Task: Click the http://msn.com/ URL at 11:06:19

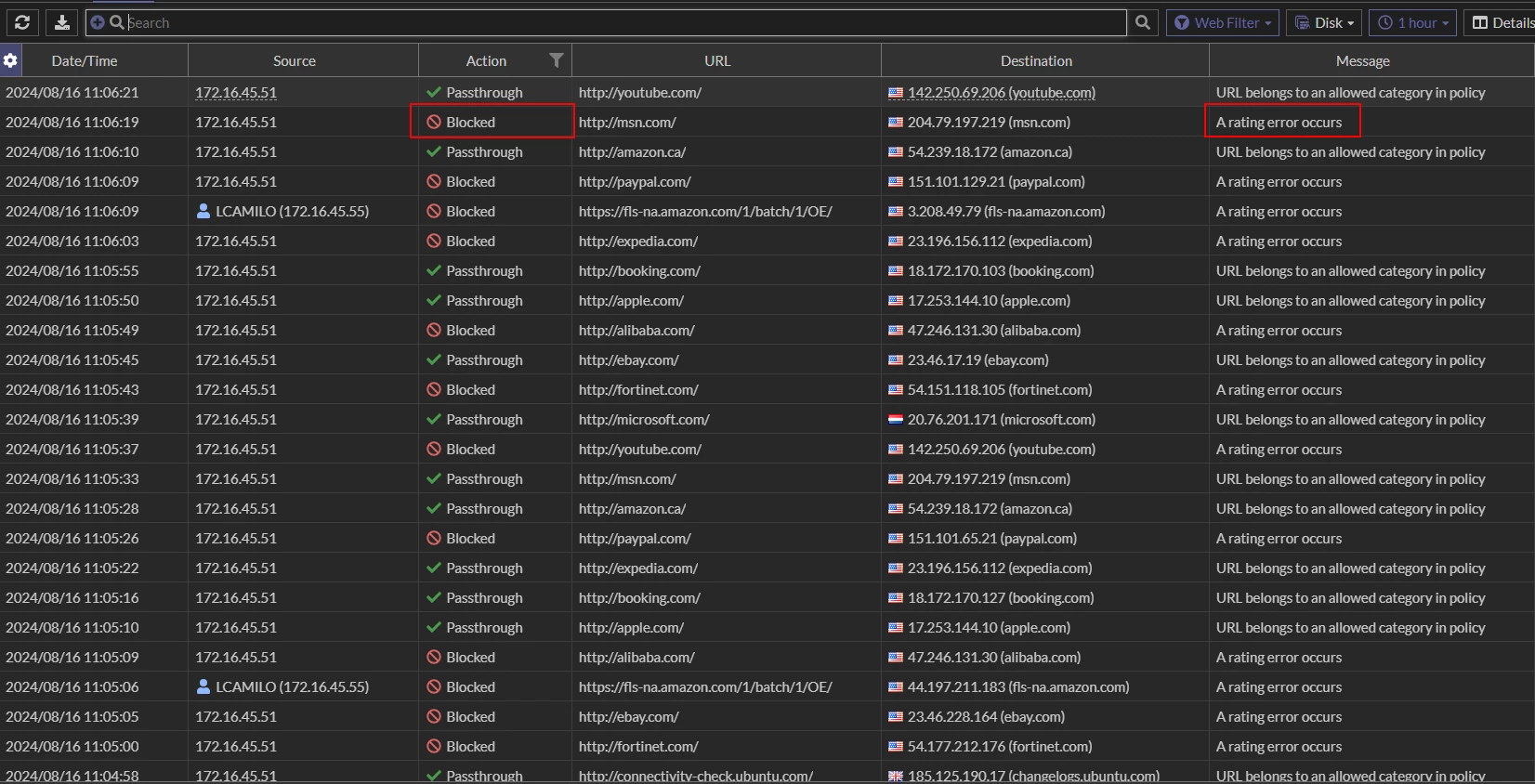Action: click(627, 122)
